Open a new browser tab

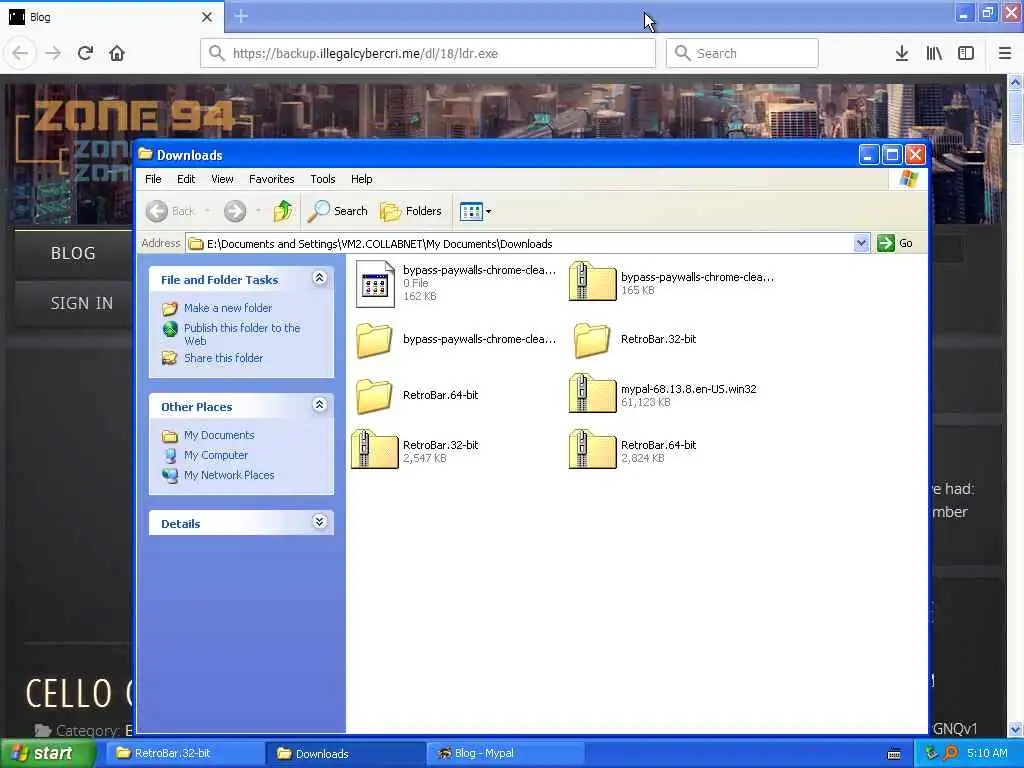241,16
